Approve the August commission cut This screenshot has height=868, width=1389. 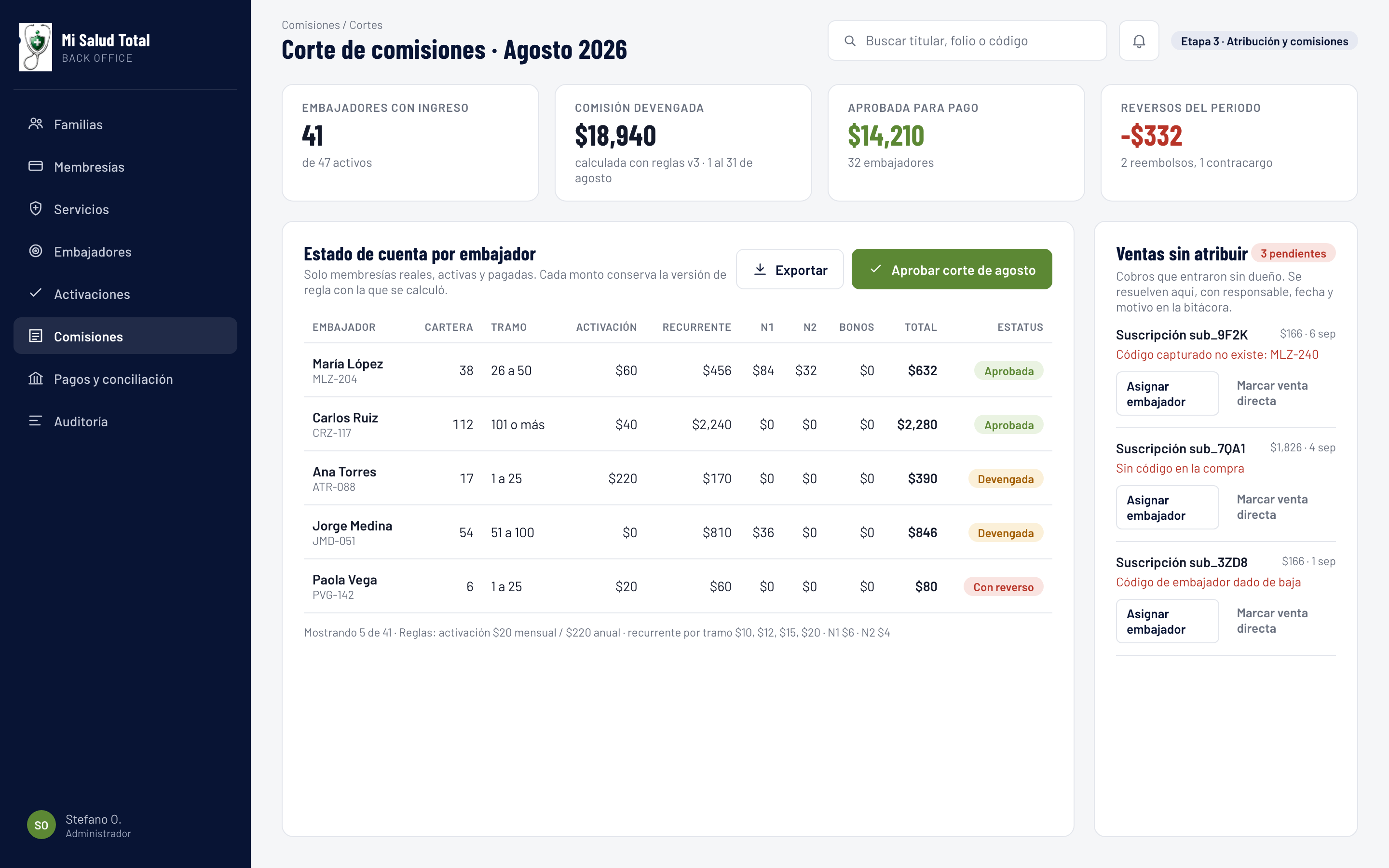pyautogui.click(x=952, y=269)
